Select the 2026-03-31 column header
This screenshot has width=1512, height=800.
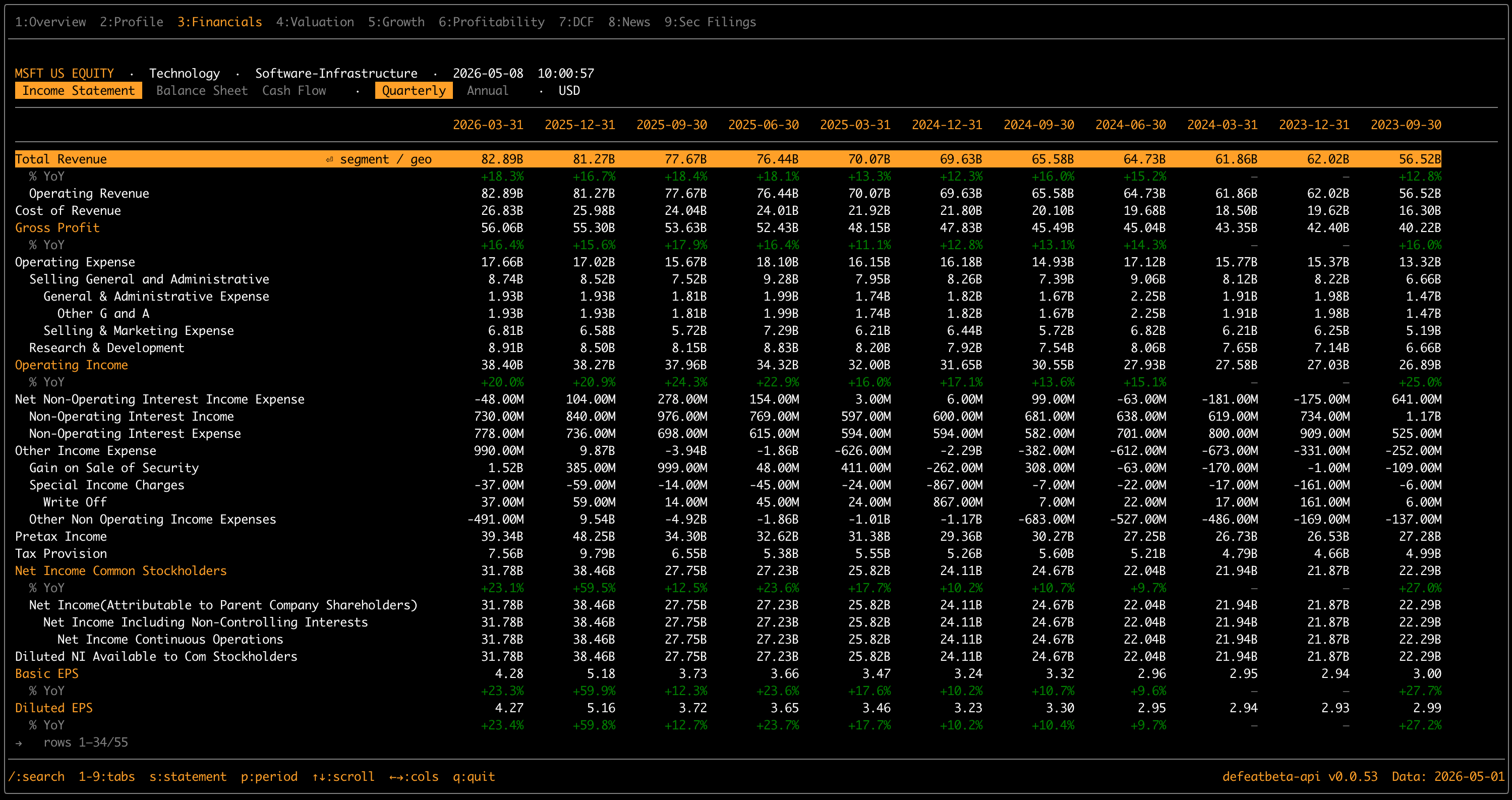488,125
